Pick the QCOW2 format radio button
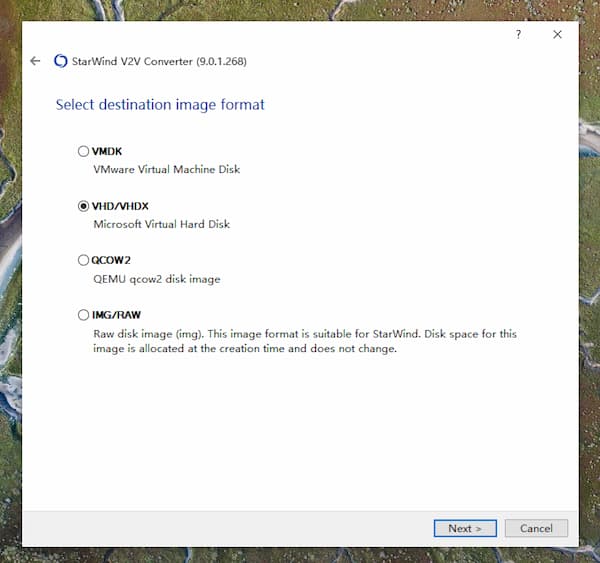 (x=83, y=260)
